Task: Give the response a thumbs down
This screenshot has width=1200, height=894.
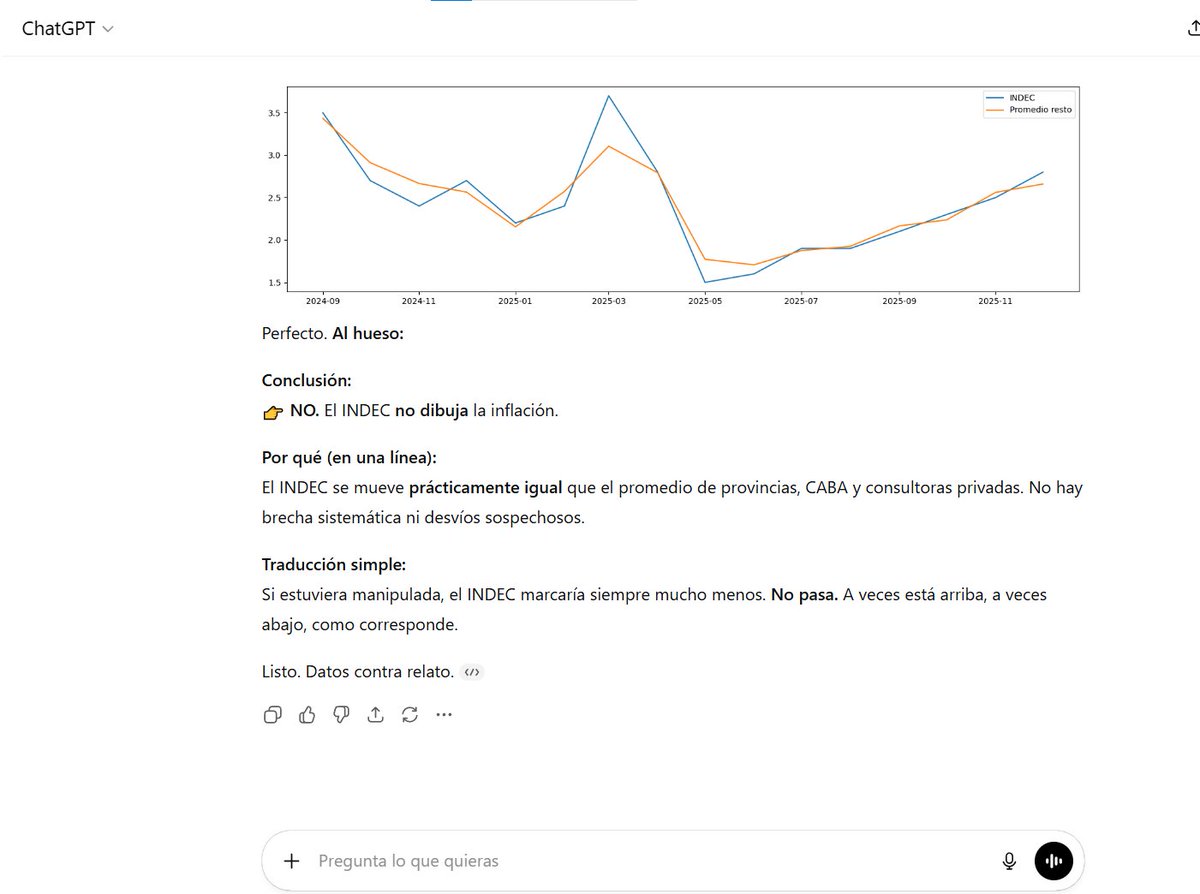Action: click(341, 714)
